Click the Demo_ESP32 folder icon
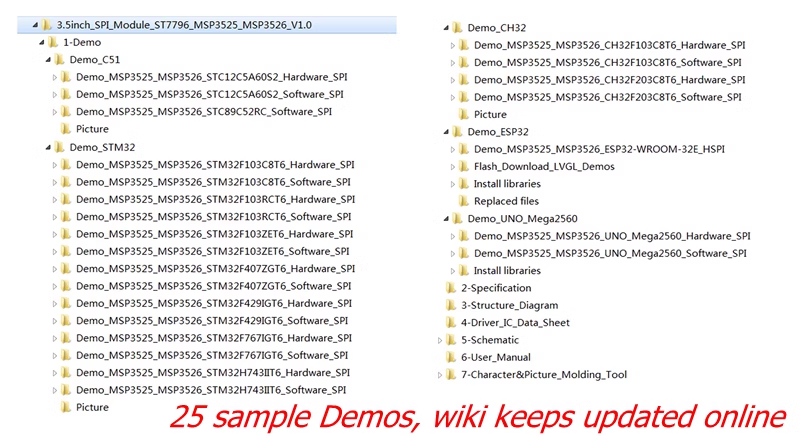 click(457, 131)
